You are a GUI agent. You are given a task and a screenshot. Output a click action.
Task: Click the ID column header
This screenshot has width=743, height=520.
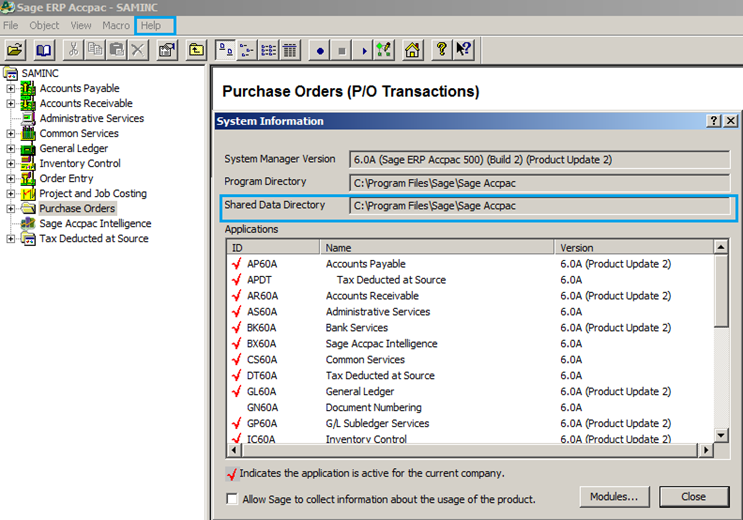tap(273, 247)
